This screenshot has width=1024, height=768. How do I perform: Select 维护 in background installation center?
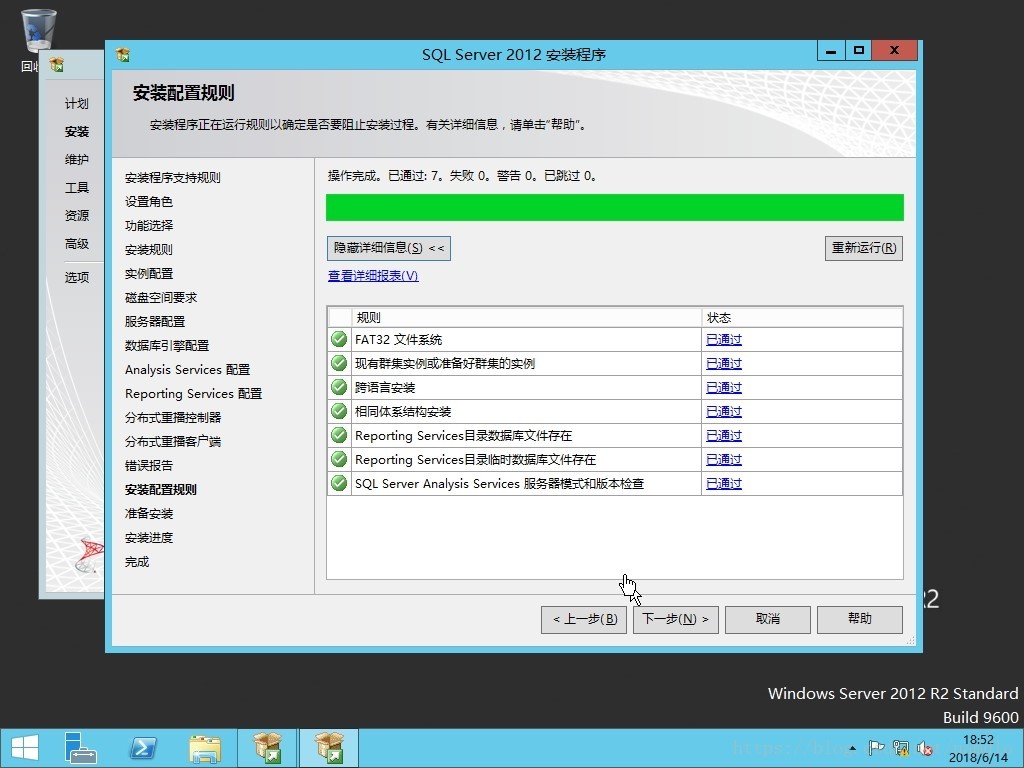click(76, 159)
